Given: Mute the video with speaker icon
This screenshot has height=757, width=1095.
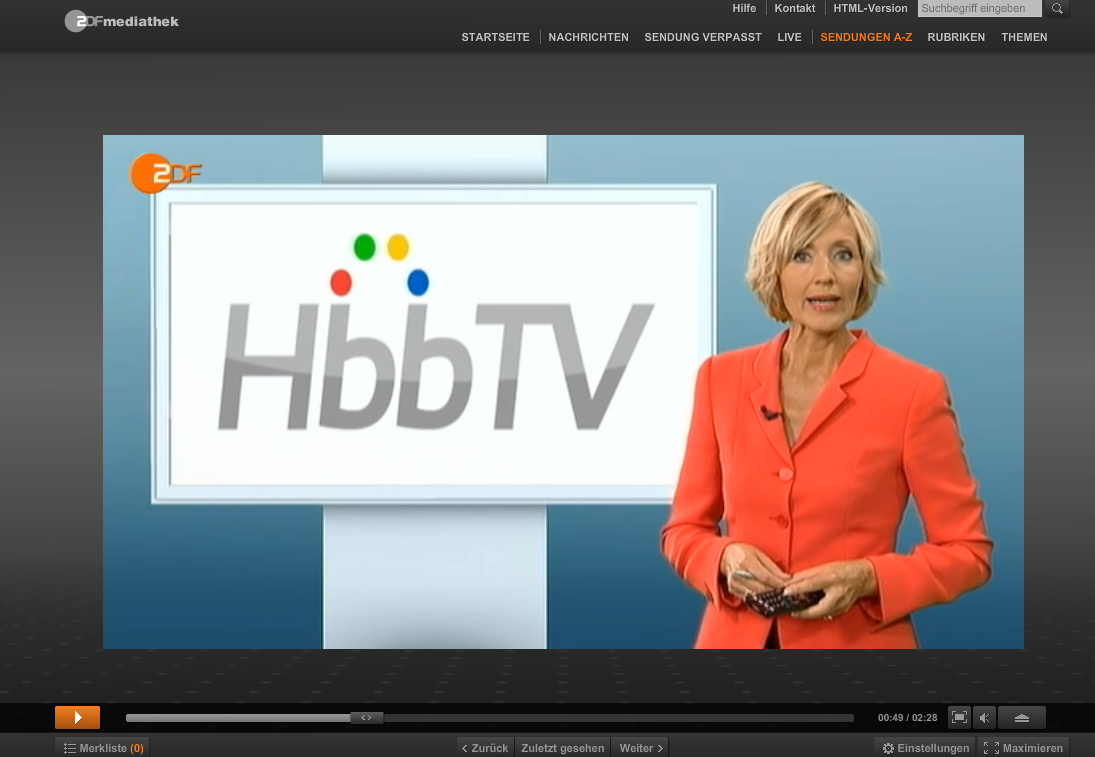Looking at the screenshot, I should point(985,717).
